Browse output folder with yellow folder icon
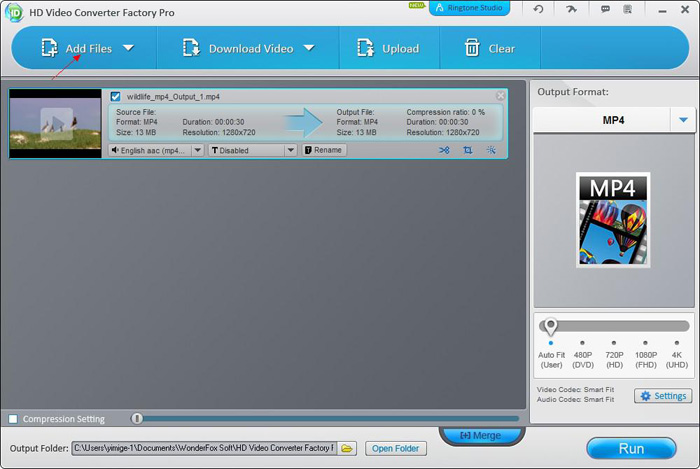 pos(347,448)
